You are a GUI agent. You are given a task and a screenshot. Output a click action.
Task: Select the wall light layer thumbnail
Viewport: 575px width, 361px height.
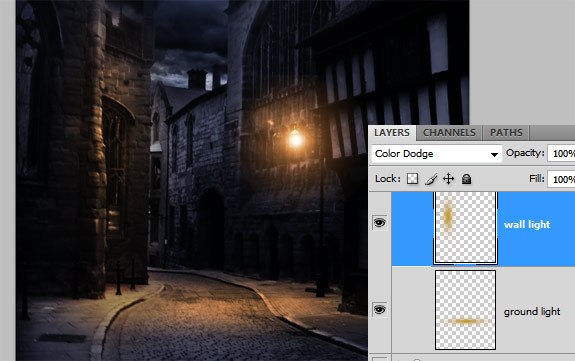point(465,227)
